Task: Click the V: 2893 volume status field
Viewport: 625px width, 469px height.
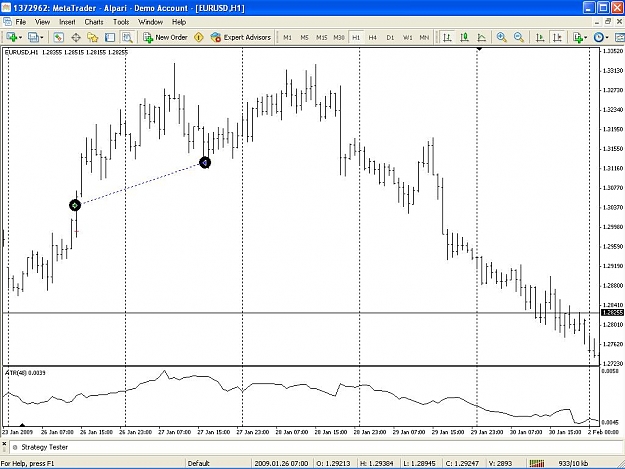Action: tap(500, 463)
